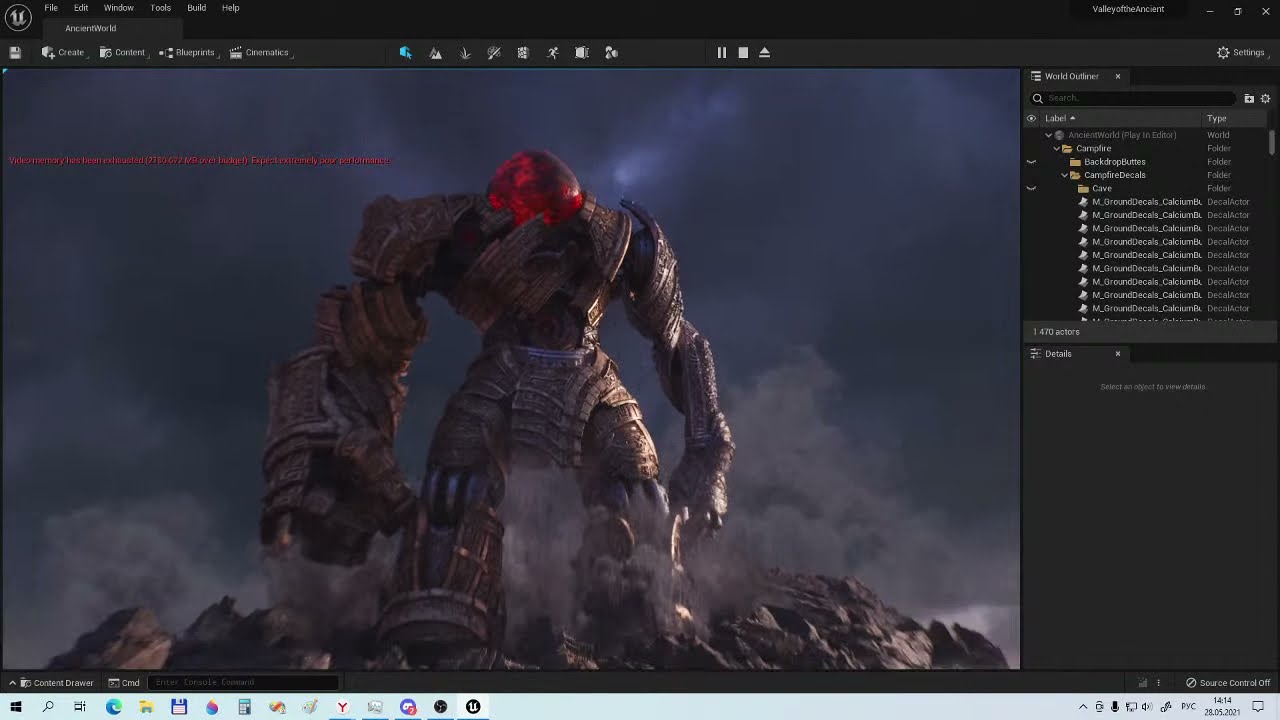Collapse the CampfireDecals folder
Image resolution: width=1280 pixels, height=720 pixels.
[1065, 175]
